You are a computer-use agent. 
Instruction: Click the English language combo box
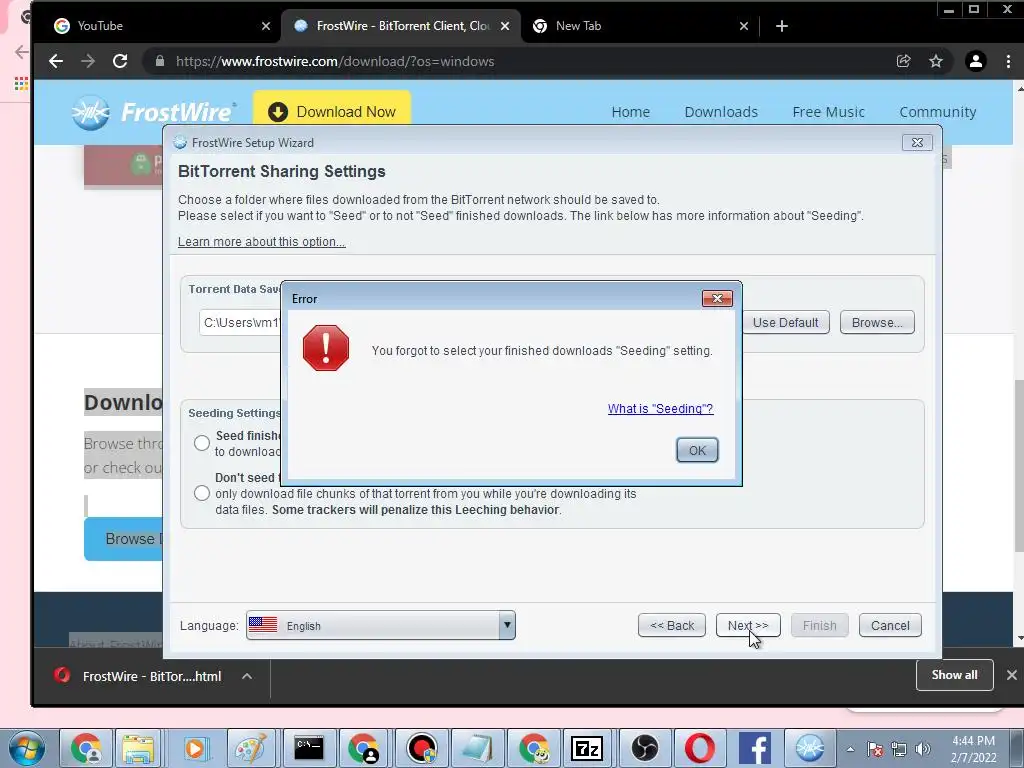tap(381, 625)
